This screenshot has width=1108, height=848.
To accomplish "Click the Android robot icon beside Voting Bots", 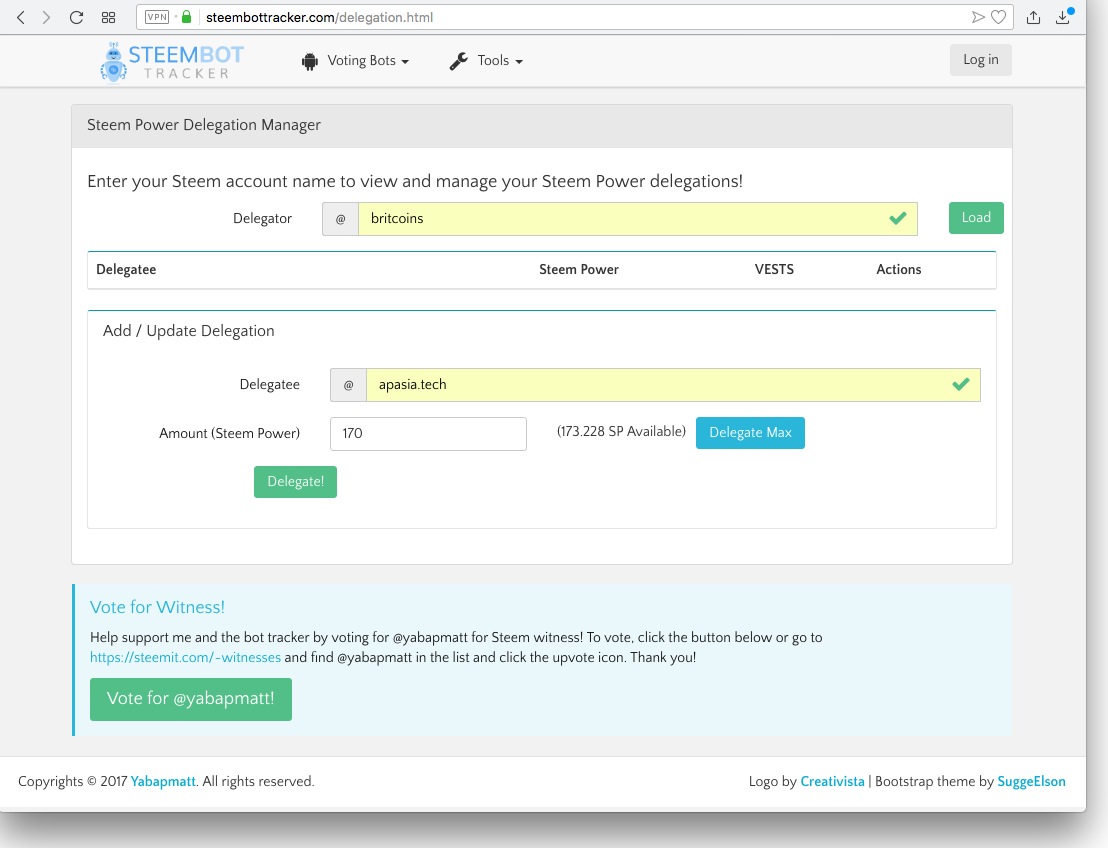I will (x=310, y=61).
